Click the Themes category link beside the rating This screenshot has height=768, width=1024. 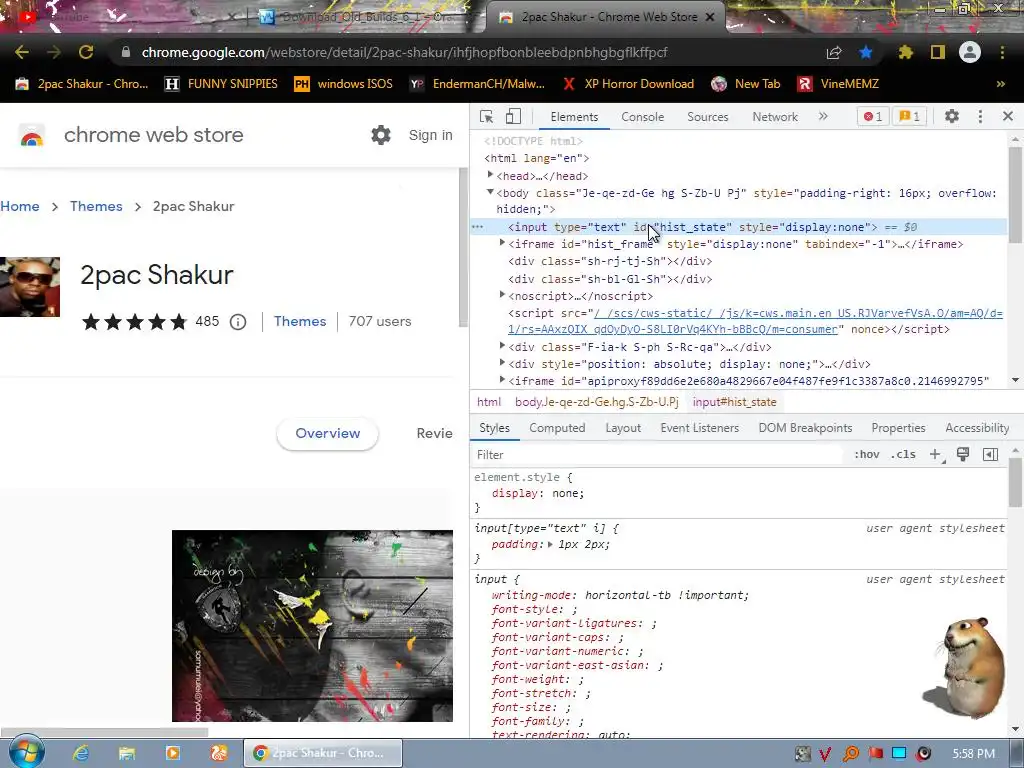[x=300, y=321]
